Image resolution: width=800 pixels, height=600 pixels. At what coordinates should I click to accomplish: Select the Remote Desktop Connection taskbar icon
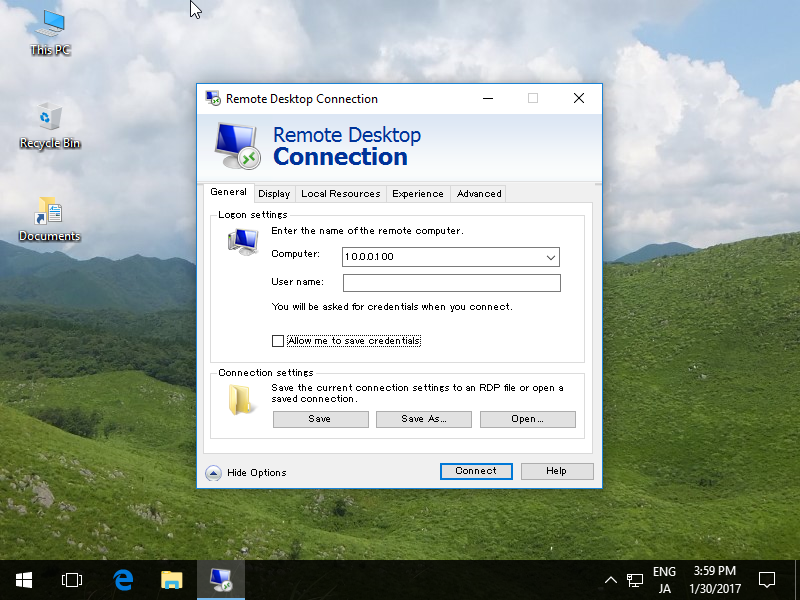click(220, 579)
